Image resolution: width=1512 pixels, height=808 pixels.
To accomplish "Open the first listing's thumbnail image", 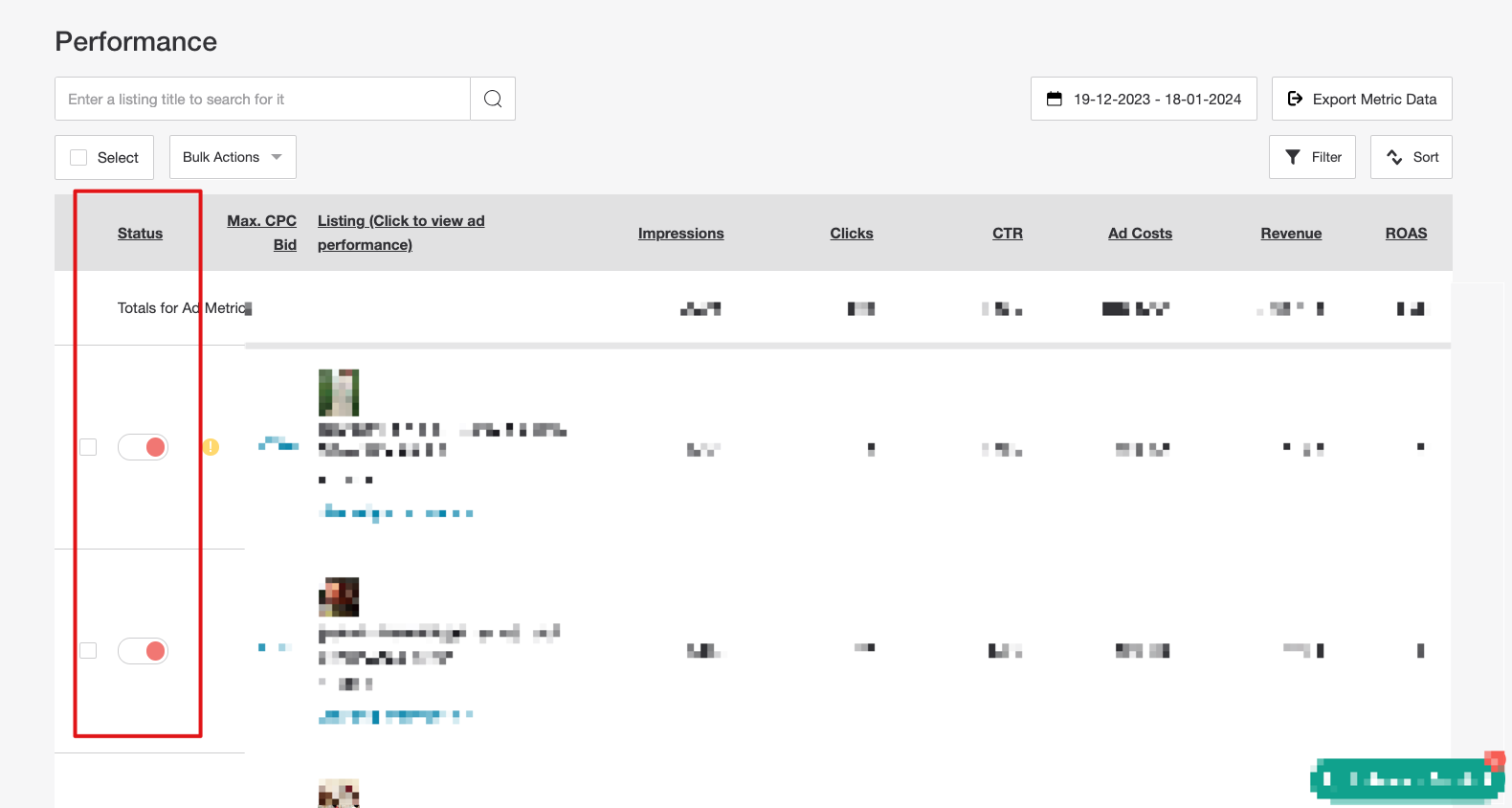I will click(339, 393).
